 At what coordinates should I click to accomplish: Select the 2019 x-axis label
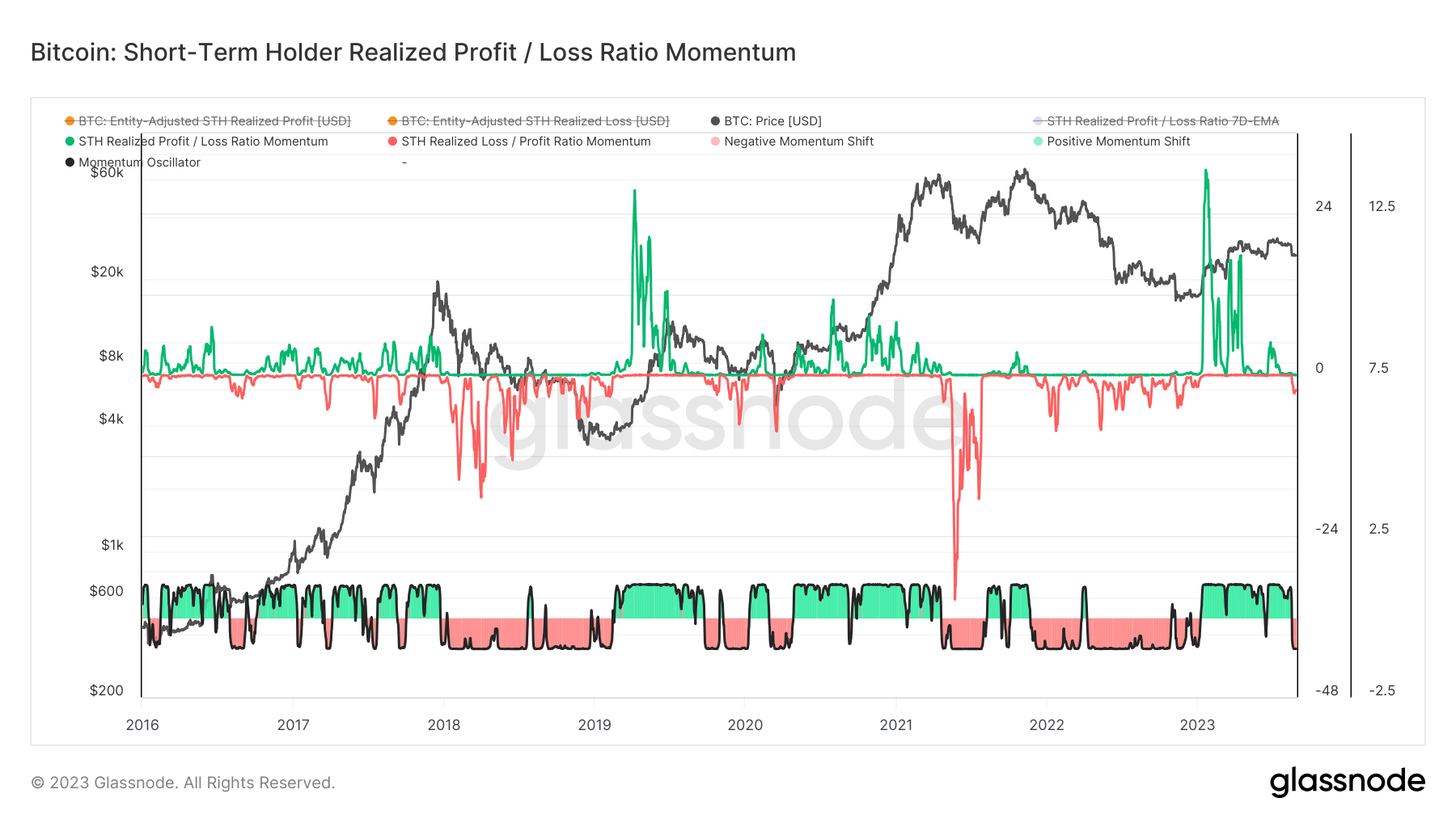pos(595,725)
